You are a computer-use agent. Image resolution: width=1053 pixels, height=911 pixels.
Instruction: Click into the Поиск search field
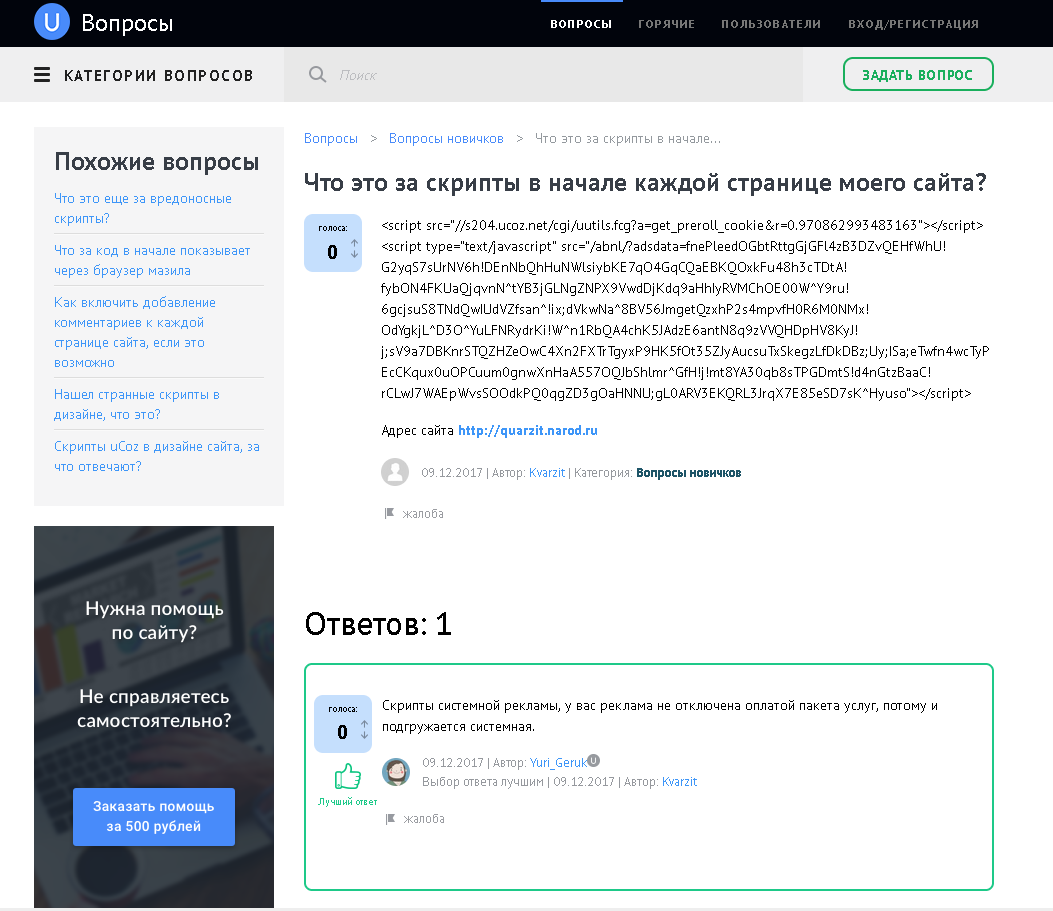[560, 75]
